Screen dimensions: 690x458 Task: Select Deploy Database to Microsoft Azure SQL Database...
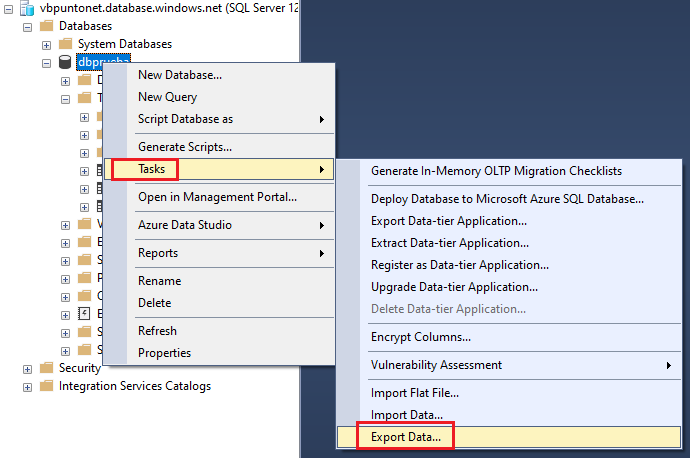tap(509, 199)
